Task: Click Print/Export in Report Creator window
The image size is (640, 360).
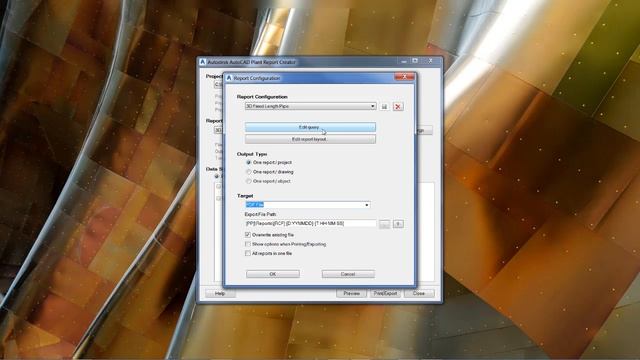Action: click(x=385, y=293)
